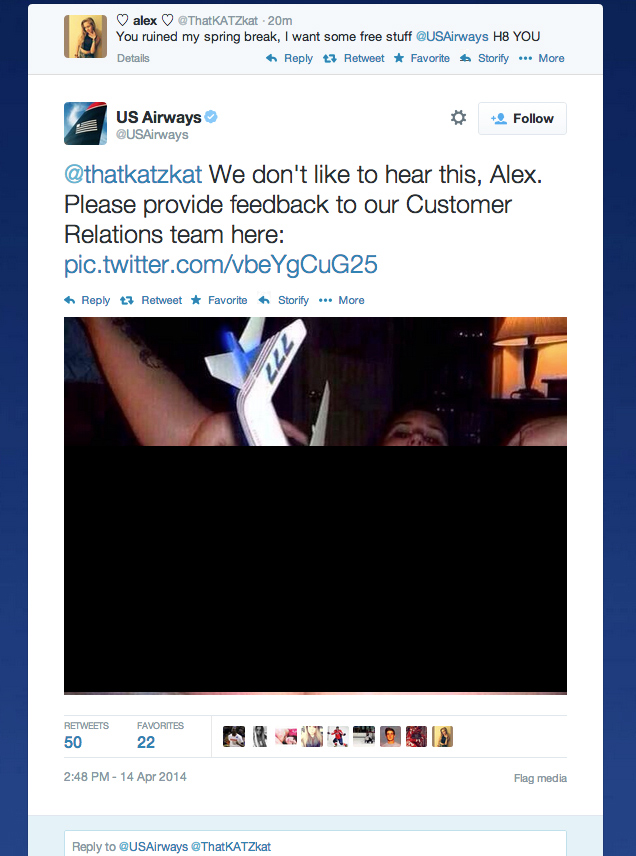Screen dimensions: 636x856
Task: Retweet alex's tweet using the top Retweet icon
Action: (330, 58)
